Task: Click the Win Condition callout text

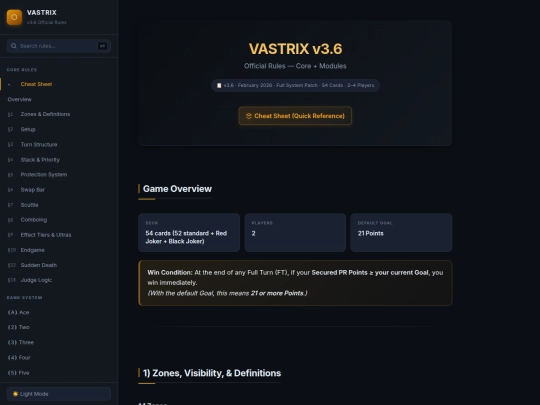Action: pyautogui.click(x=295, y=283)
